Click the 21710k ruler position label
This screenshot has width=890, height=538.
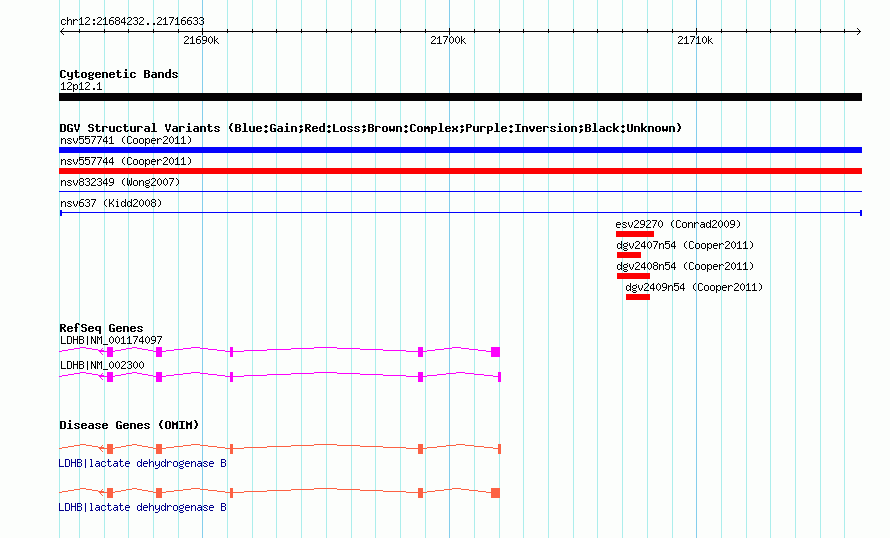pos(695,40)
